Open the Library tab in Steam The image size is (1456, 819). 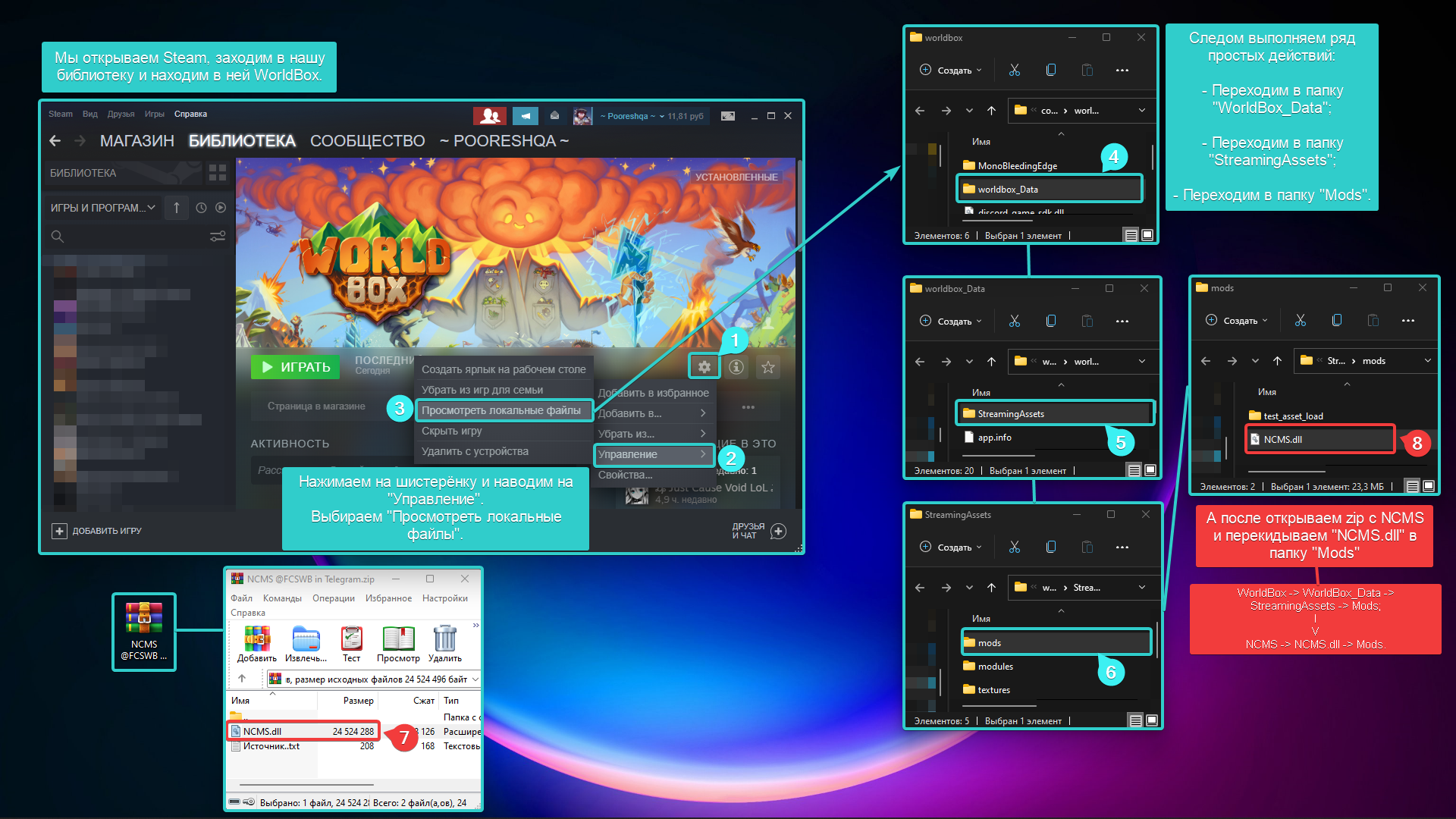click(x=242, y=141)
